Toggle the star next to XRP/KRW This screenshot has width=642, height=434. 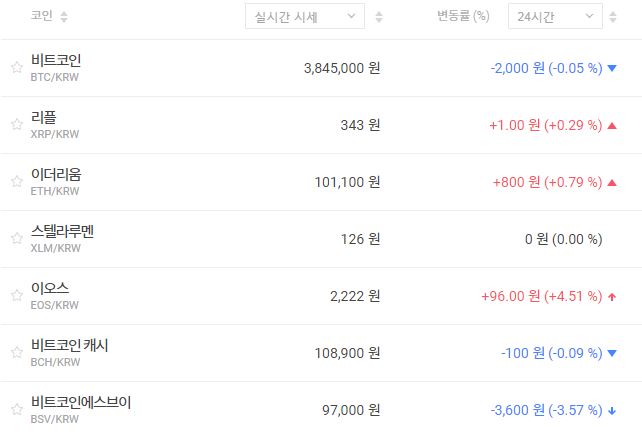(16, 125)
